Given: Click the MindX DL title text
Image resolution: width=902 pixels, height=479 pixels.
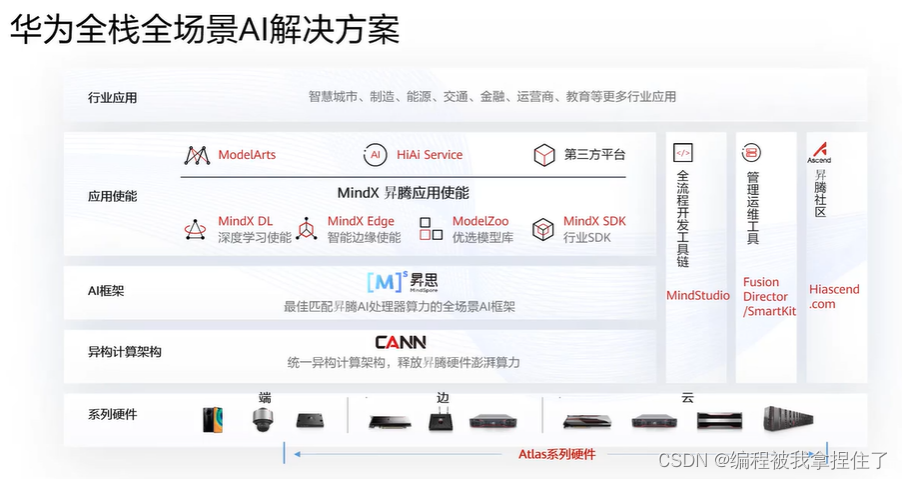Looking at the screenshot, I should click(246, 221).
